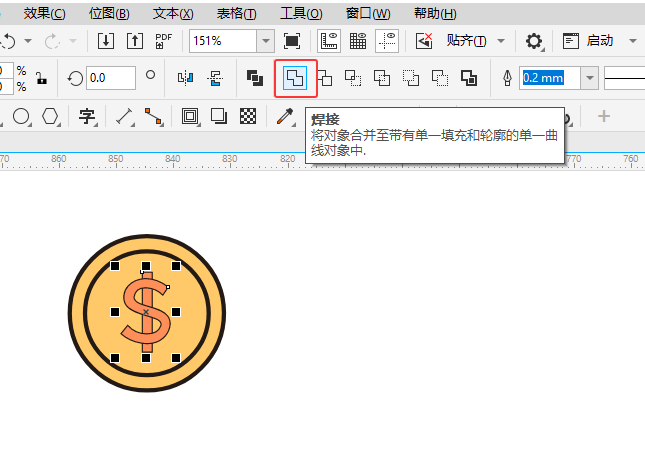Click the simplify icon
Image resolution: width=645 pixels, height=459 pixels.
point(382,78)
